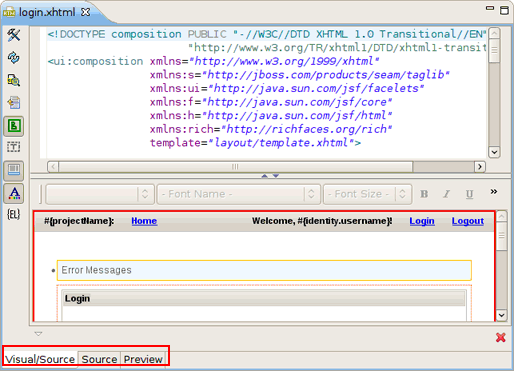The width and height of the screenshot is (514, 371).
Task: Open the Font Size dropdown
Action: 367,194
